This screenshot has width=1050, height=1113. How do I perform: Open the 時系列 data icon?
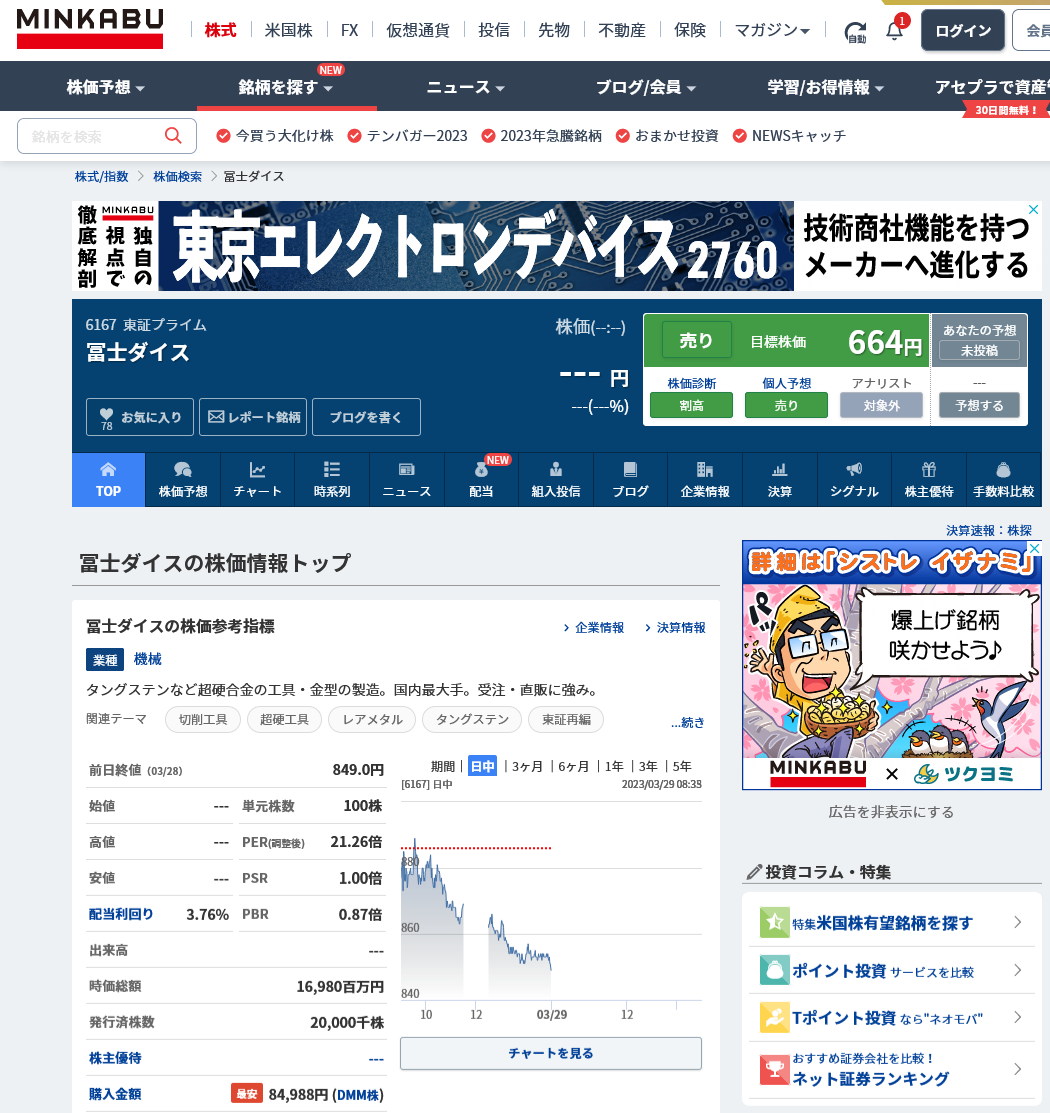(x=332, y=480)
